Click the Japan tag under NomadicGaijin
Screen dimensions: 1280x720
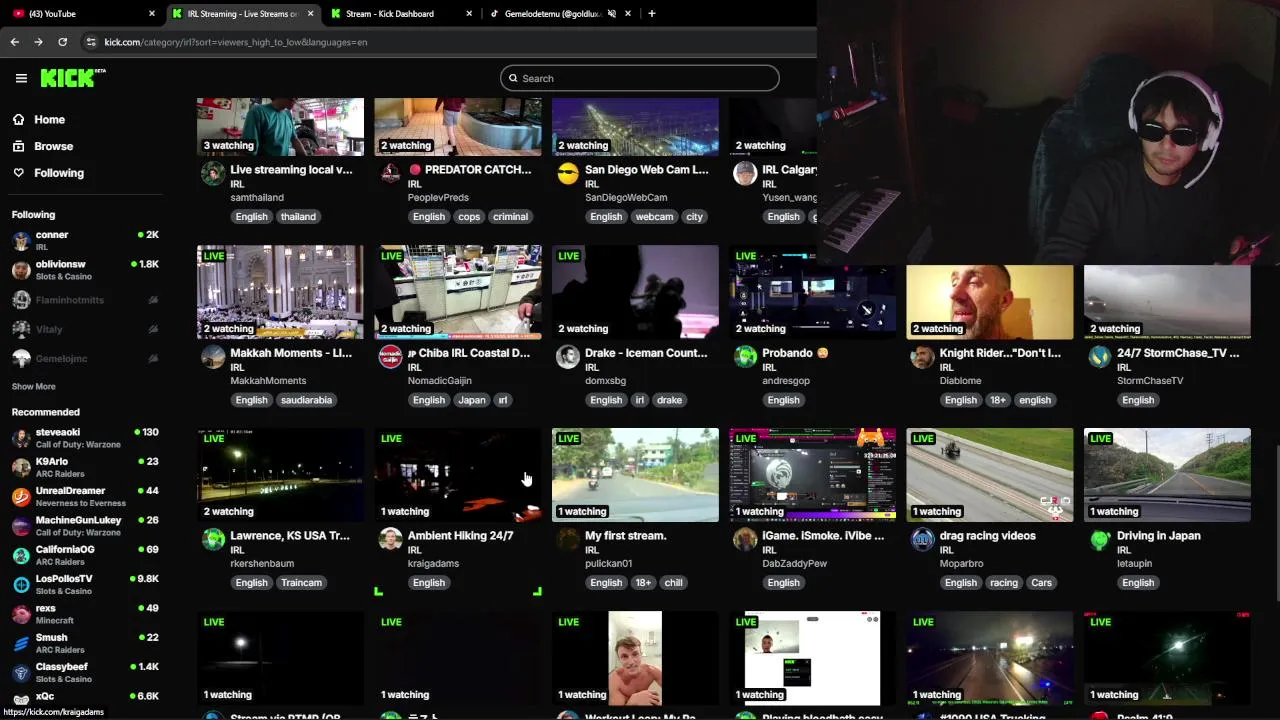pos(471,400)
